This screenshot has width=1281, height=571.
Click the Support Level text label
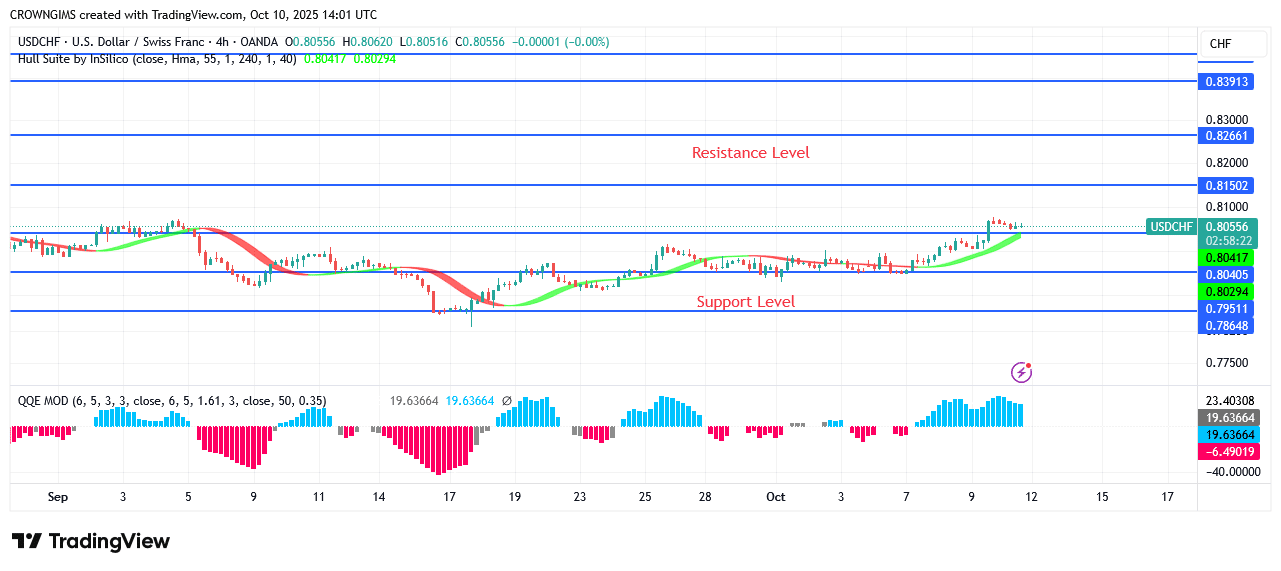click(x=745, y=301)
